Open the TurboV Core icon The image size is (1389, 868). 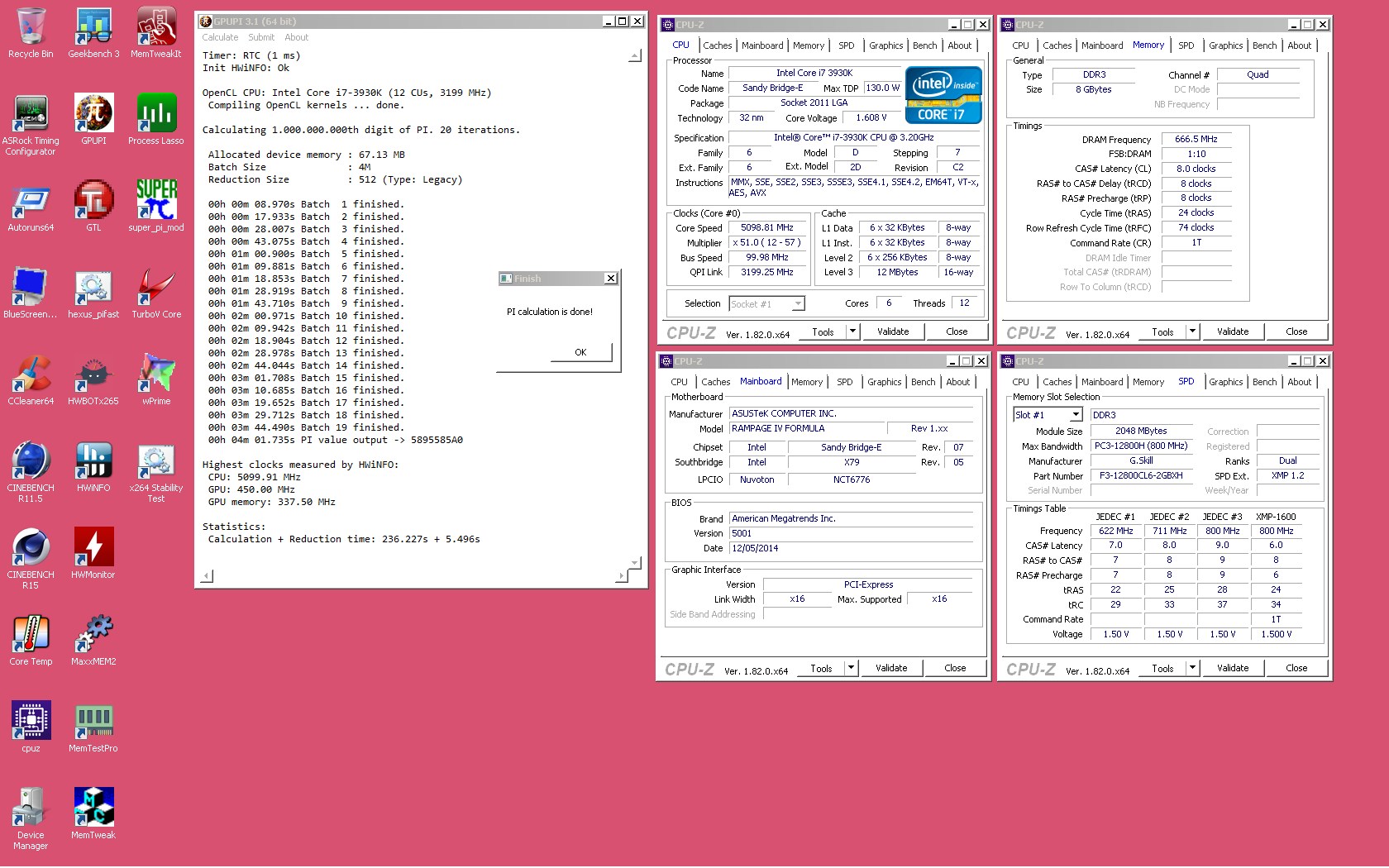point(156,293)
